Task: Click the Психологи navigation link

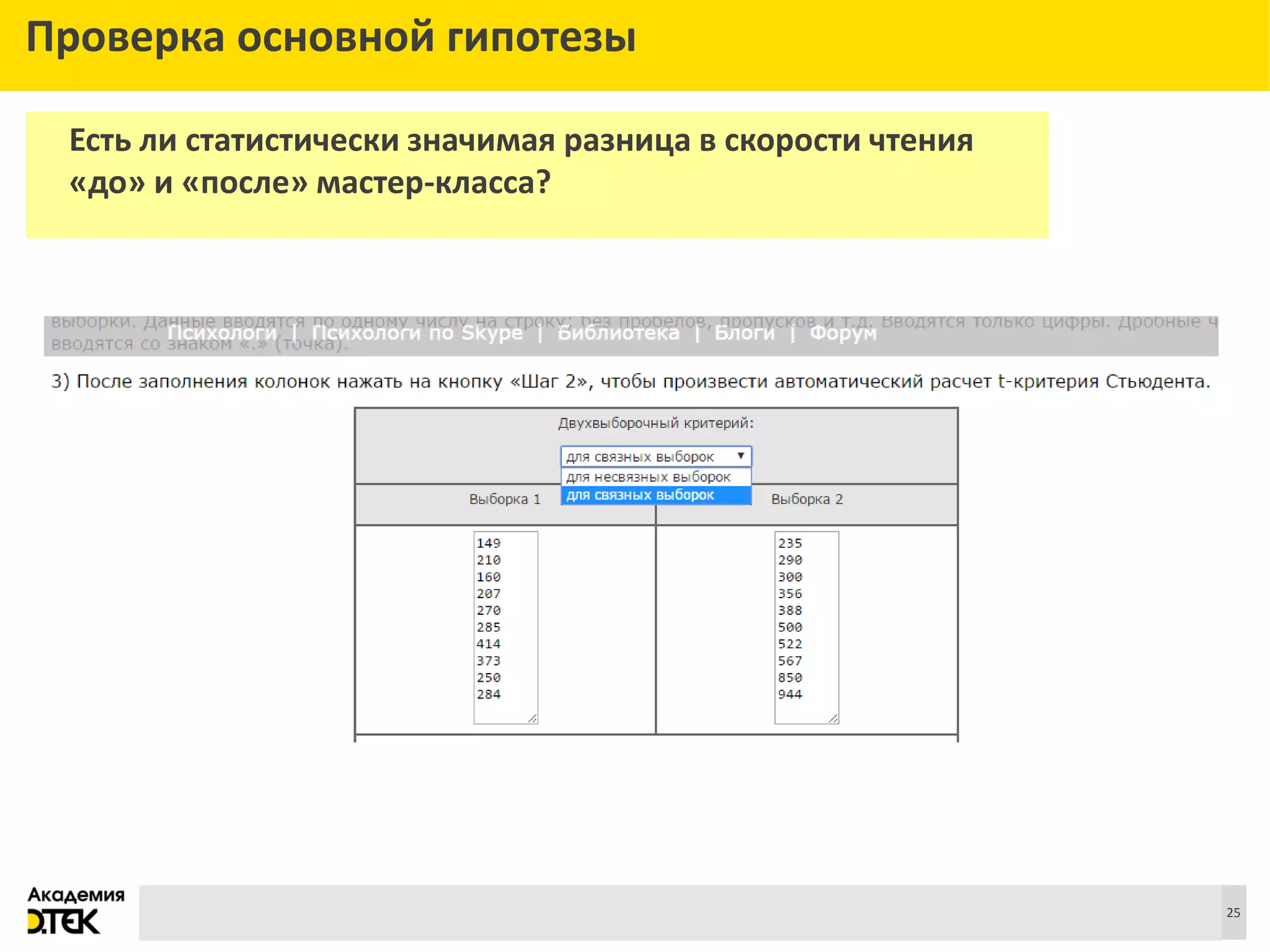Action: (222, 333)
